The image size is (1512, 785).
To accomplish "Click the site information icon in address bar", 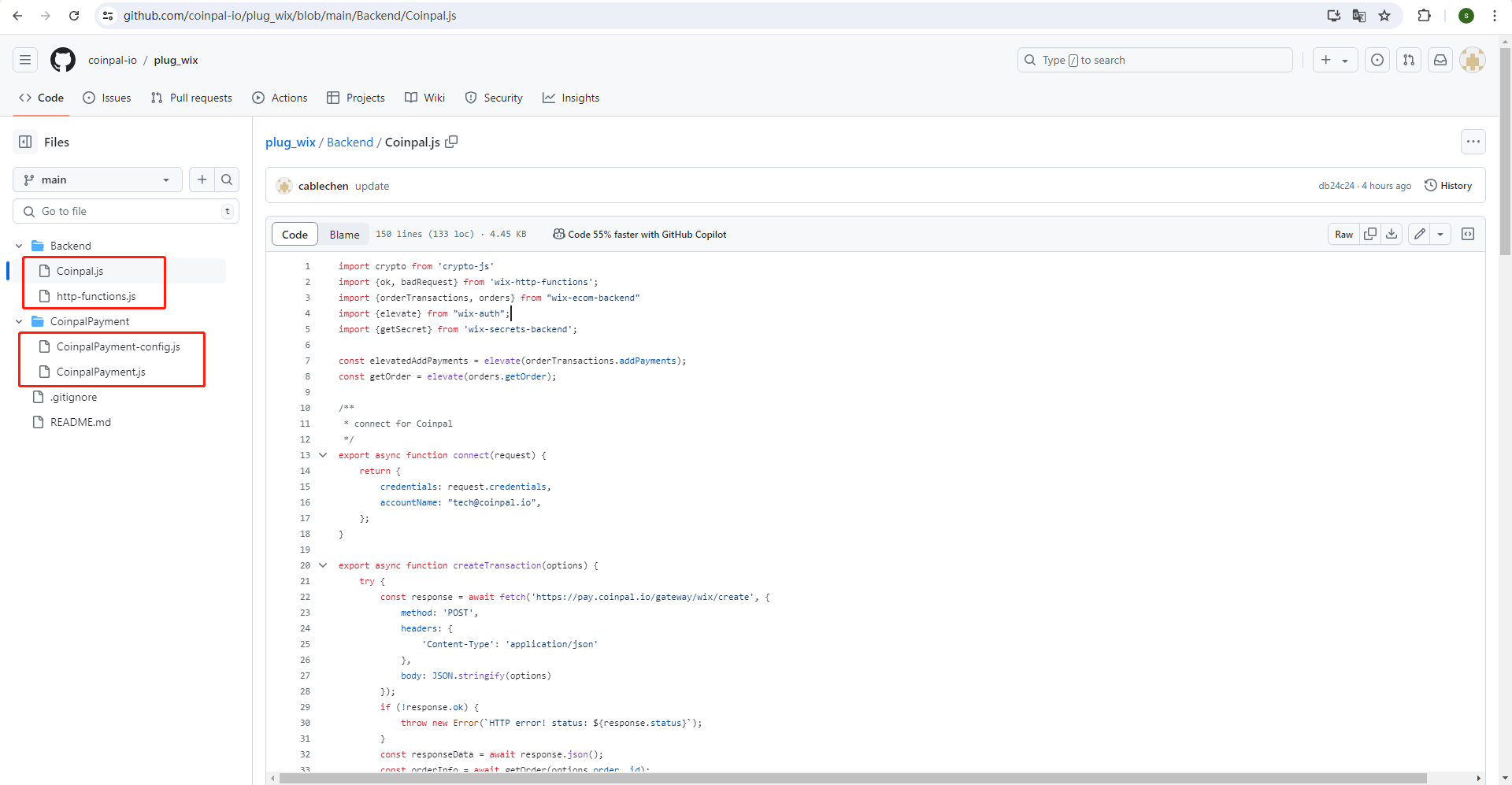I will pyautogui.click(x=109, y=16).
